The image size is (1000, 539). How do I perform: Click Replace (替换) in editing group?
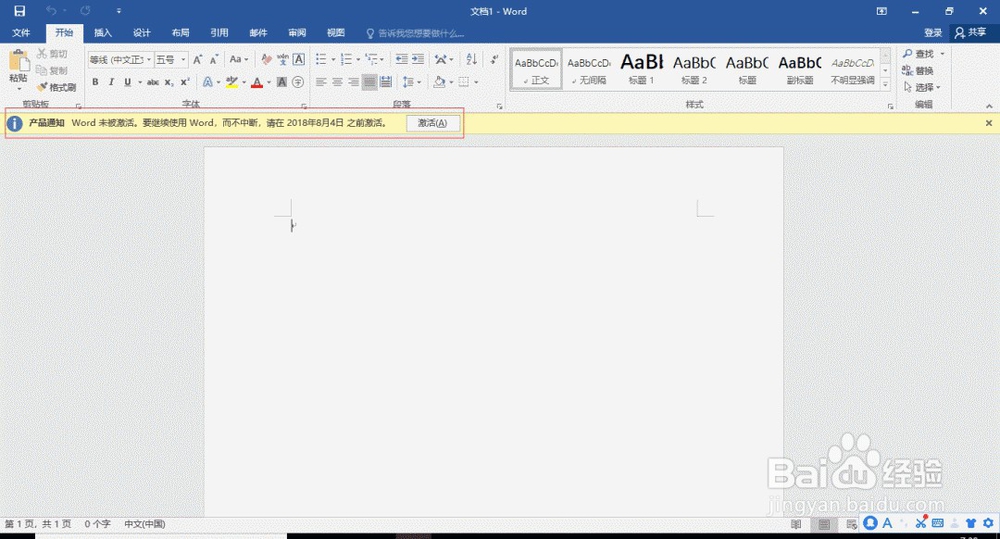click(x=918, y=70)
